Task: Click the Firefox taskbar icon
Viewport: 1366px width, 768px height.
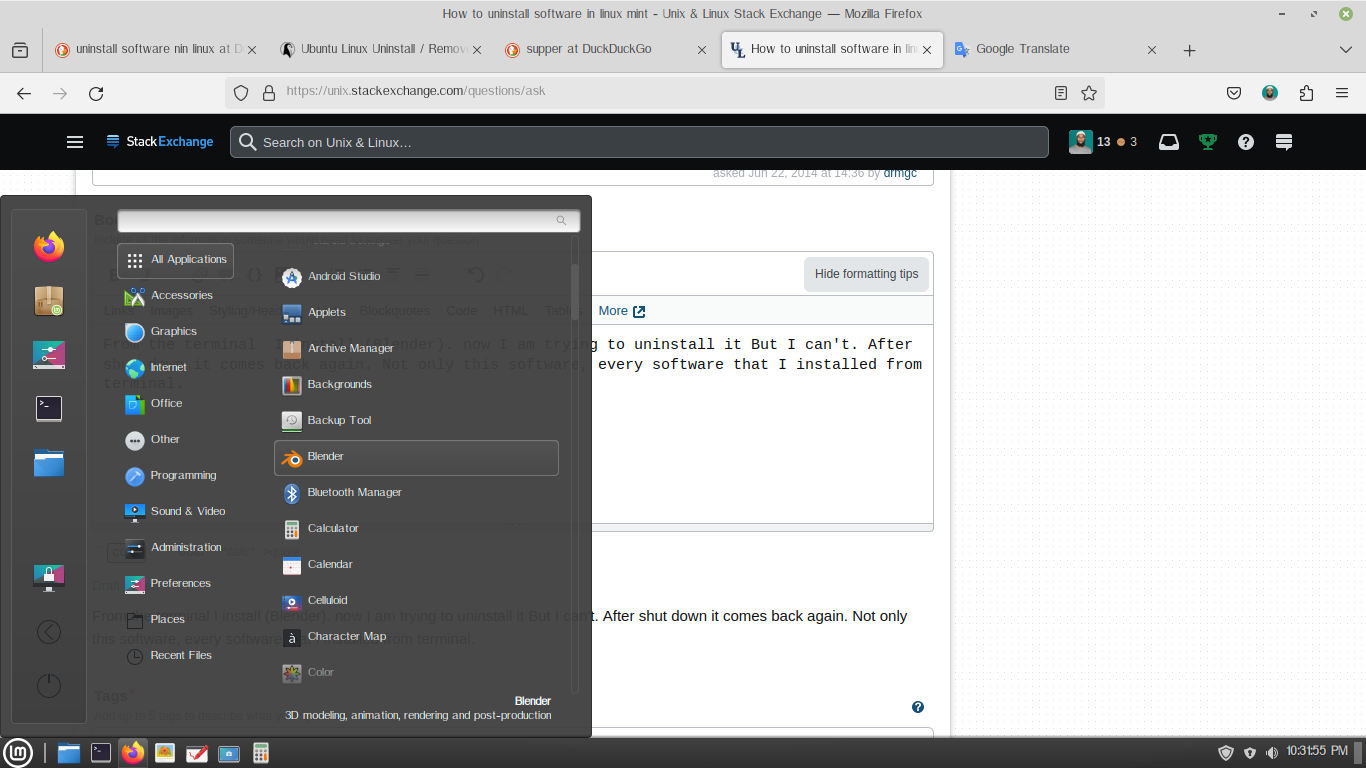Action: click(133, 753)
